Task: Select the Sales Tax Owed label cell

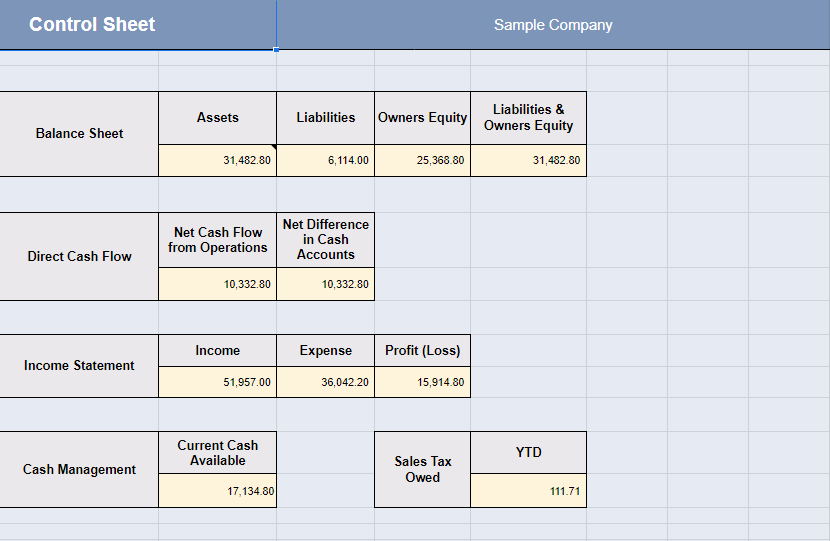Action: pyautogui.click(x=422, y=470)
